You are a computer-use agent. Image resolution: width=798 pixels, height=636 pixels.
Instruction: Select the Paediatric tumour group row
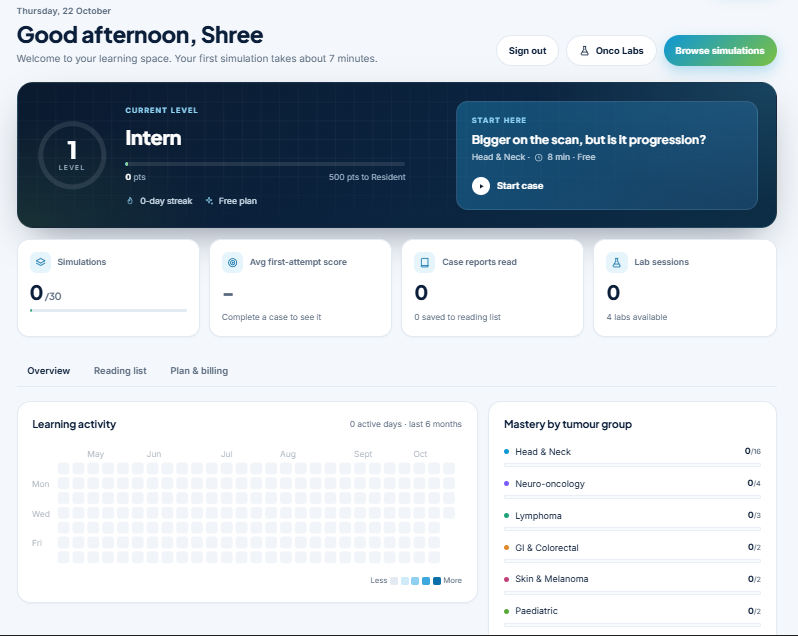pyautogui.click(x=632, y=617)
